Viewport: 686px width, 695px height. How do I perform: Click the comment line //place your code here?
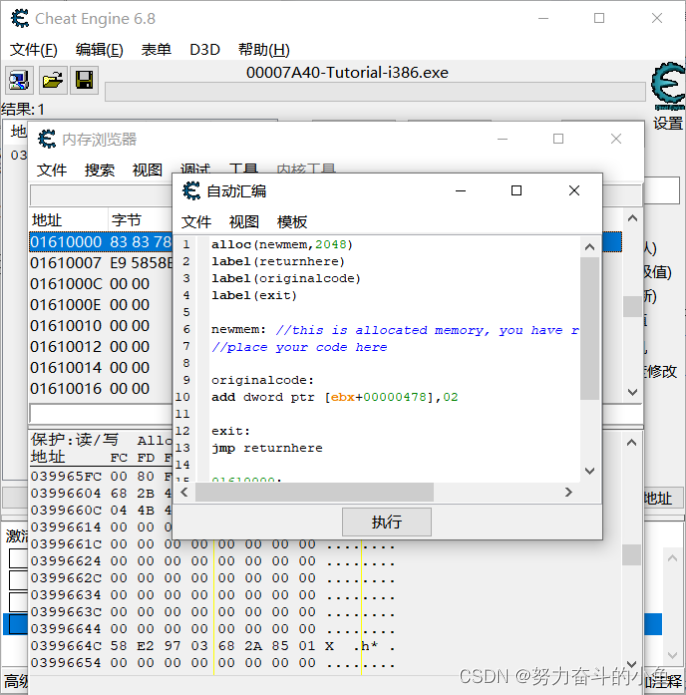299,347
